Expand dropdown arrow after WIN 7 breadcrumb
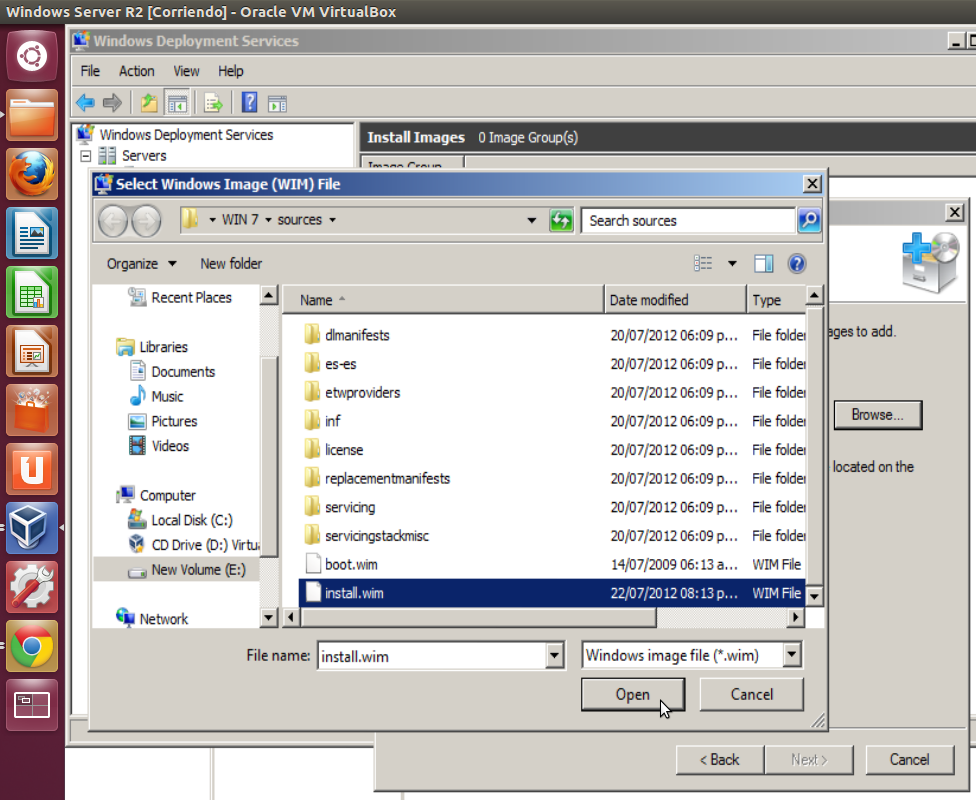Viewport: 976px width, 800px height. 269,220
